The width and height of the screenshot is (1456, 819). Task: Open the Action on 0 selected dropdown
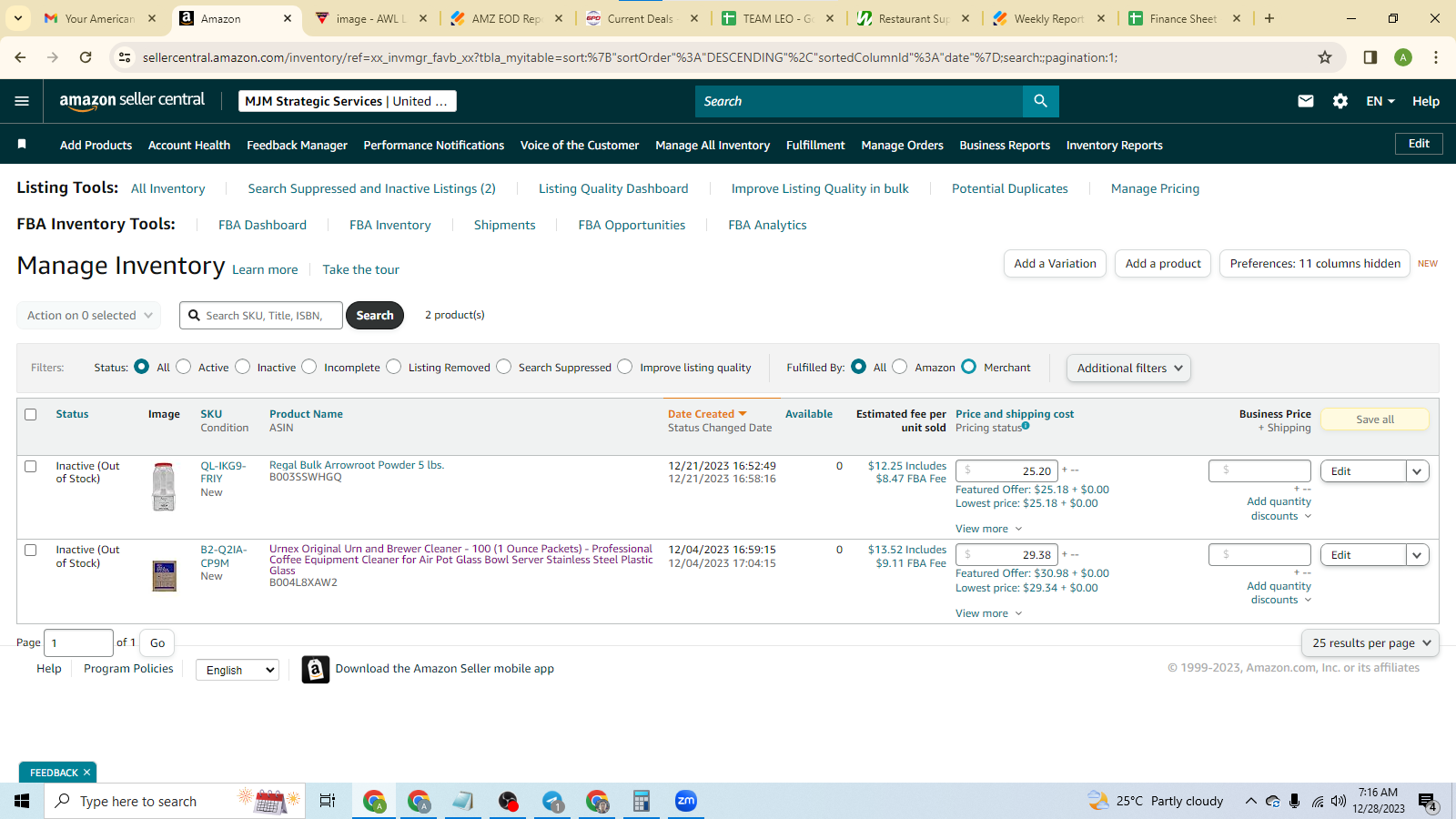tap(89, 316)
